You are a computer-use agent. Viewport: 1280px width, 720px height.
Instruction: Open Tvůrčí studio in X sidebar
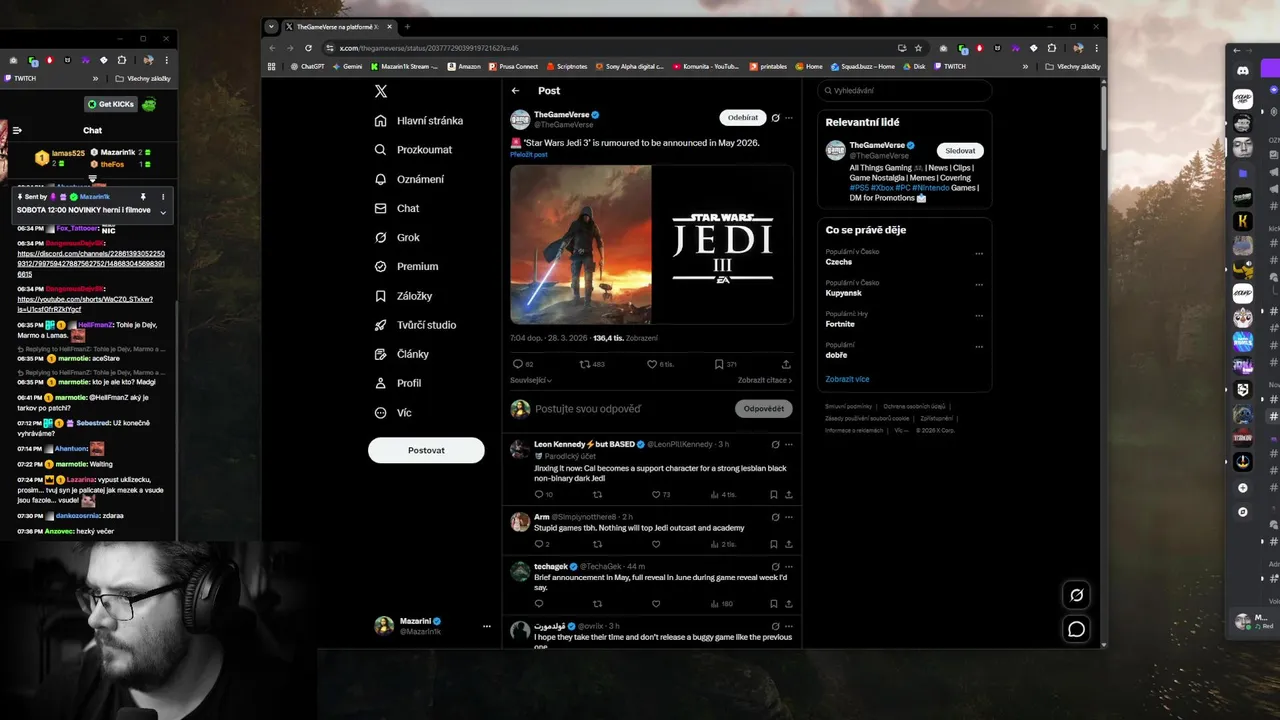click(x=415, y=325)
